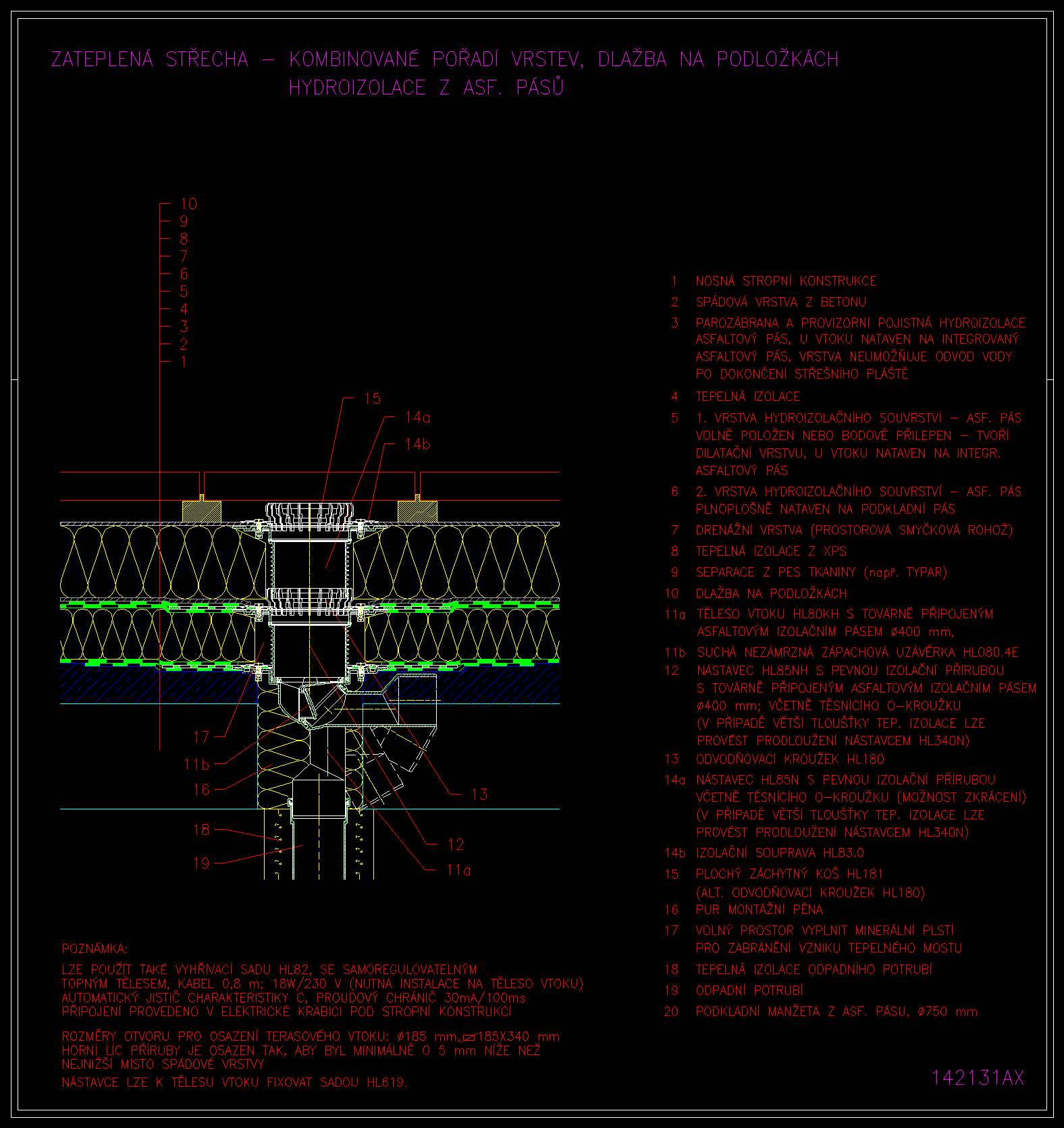This screenshot has height=1128, width=1064.
Task: Click callout label '14b' in the drawing
Action: point(417,444)
